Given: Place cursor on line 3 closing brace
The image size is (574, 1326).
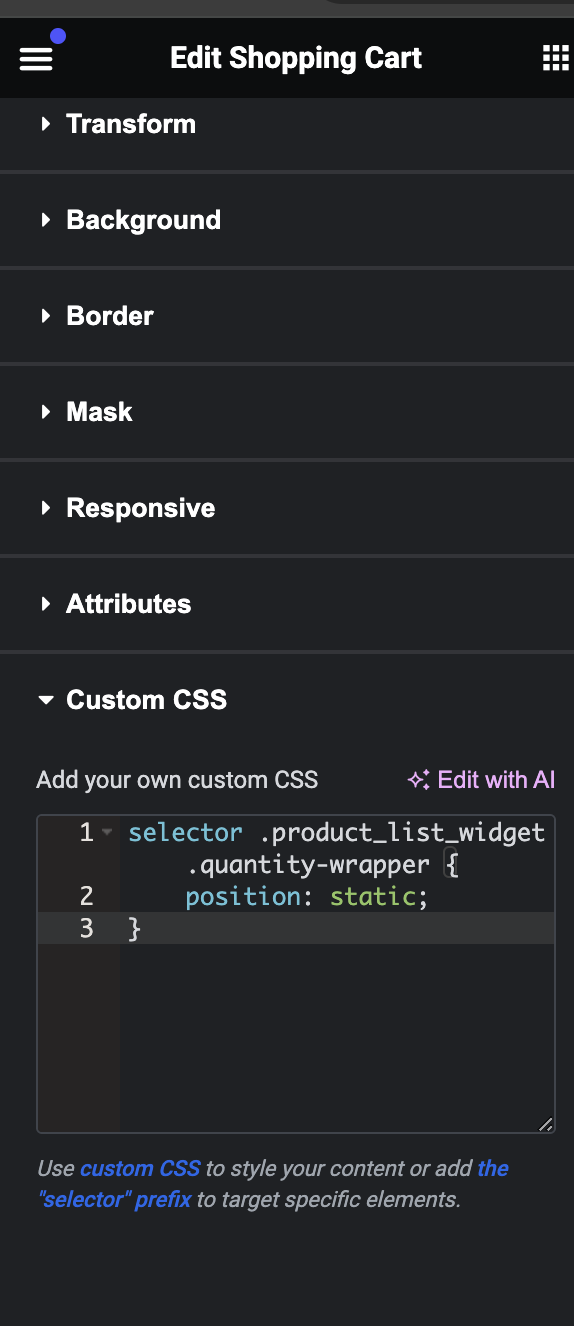Looking at the screenshot, I should tap(135, 928).
